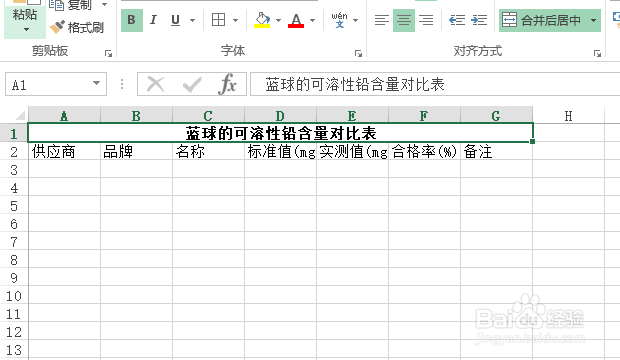Open 合并后居中 dropdown arrow
The width and height of the screenshot is (620, 360).
tap(594, 20)
